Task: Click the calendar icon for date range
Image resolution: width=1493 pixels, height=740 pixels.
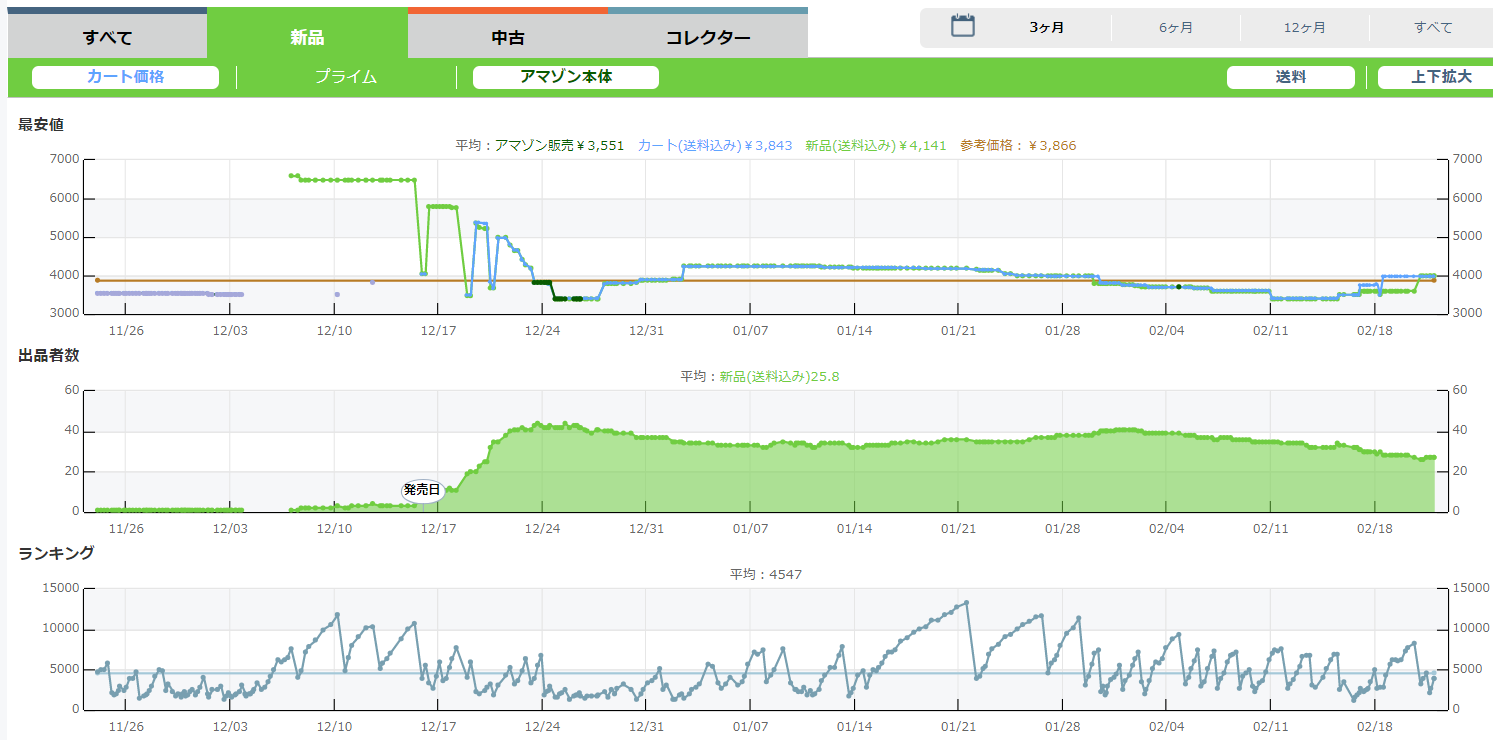Action: point(962,27)
